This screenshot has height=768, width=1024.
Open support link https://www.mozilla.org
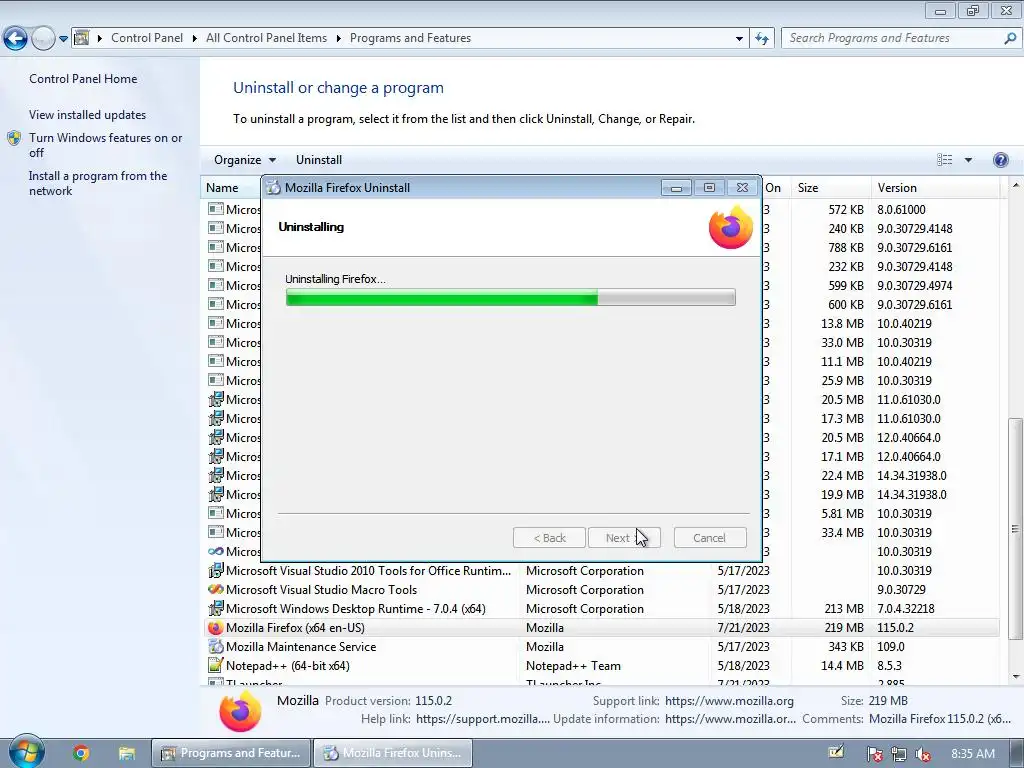tap(729, 701)
